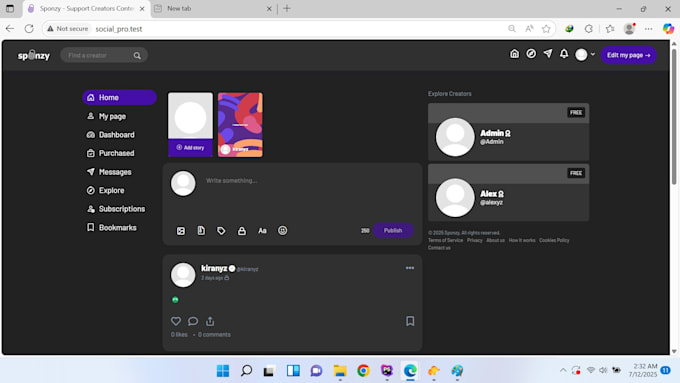680x383 pixels.
Task: Open a new browser tab with plus
Action: (287, 9)
